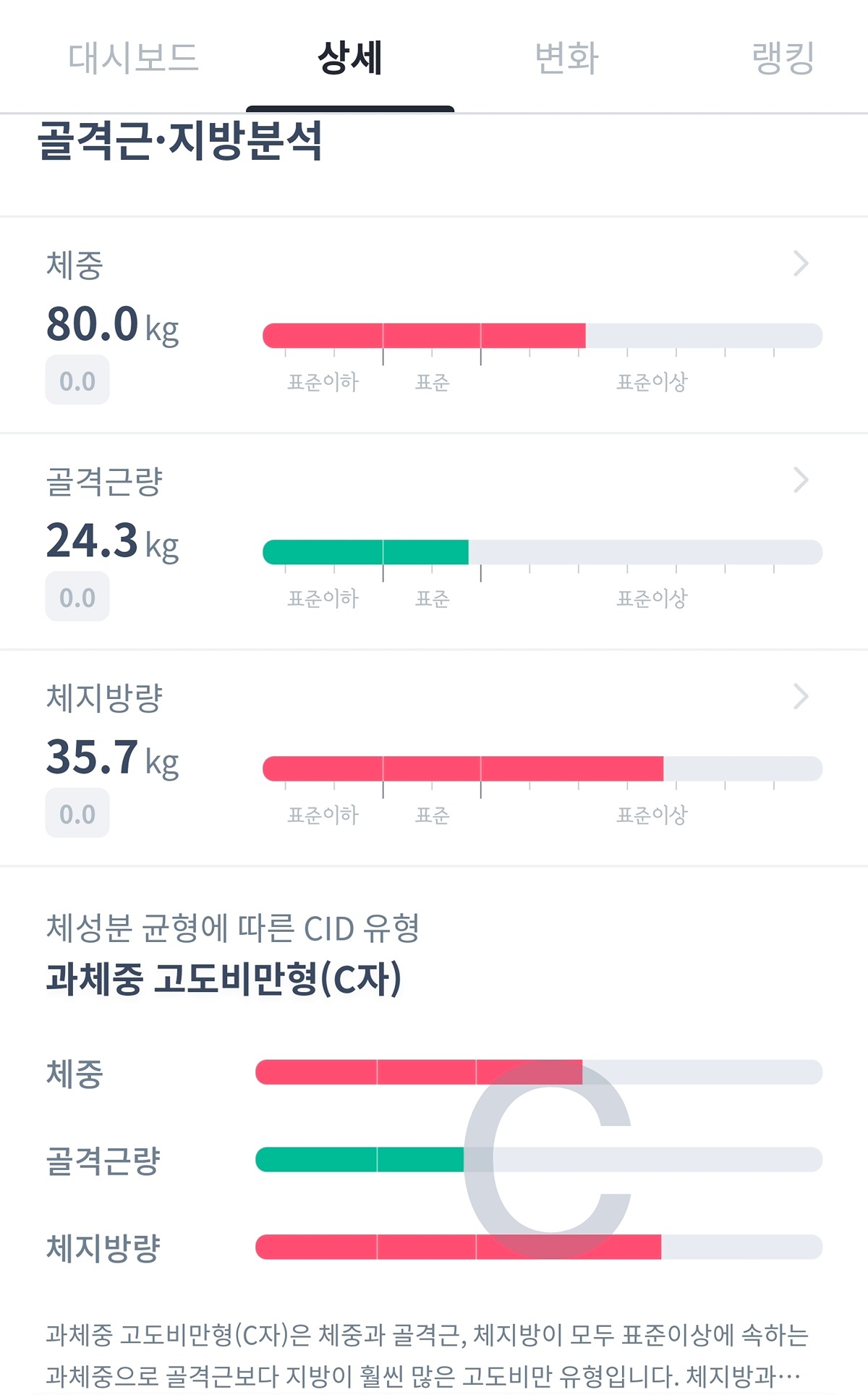Open the 변화 tab

(567, 58)
